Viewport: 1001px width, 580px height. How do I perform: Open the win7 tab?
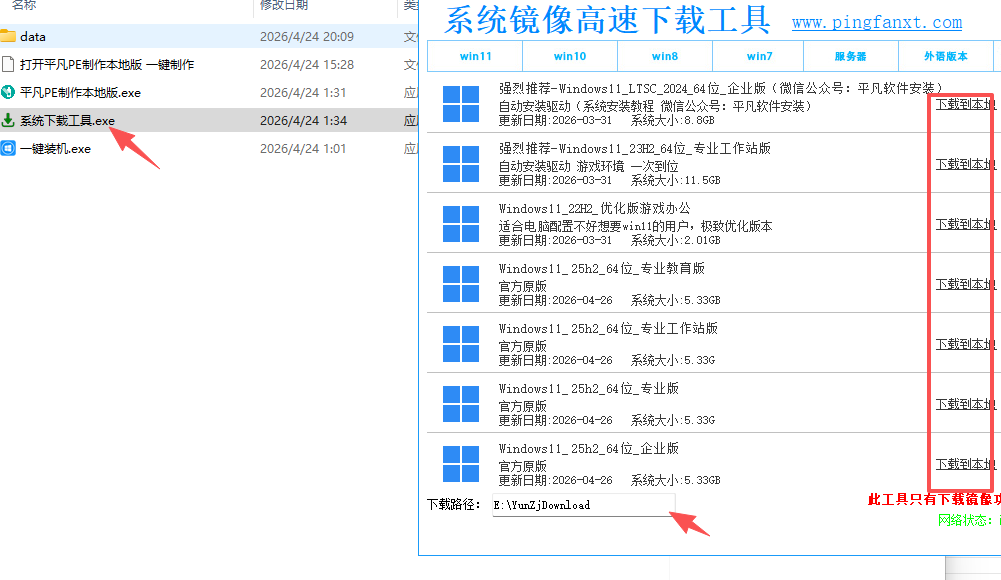coord(759,56)
